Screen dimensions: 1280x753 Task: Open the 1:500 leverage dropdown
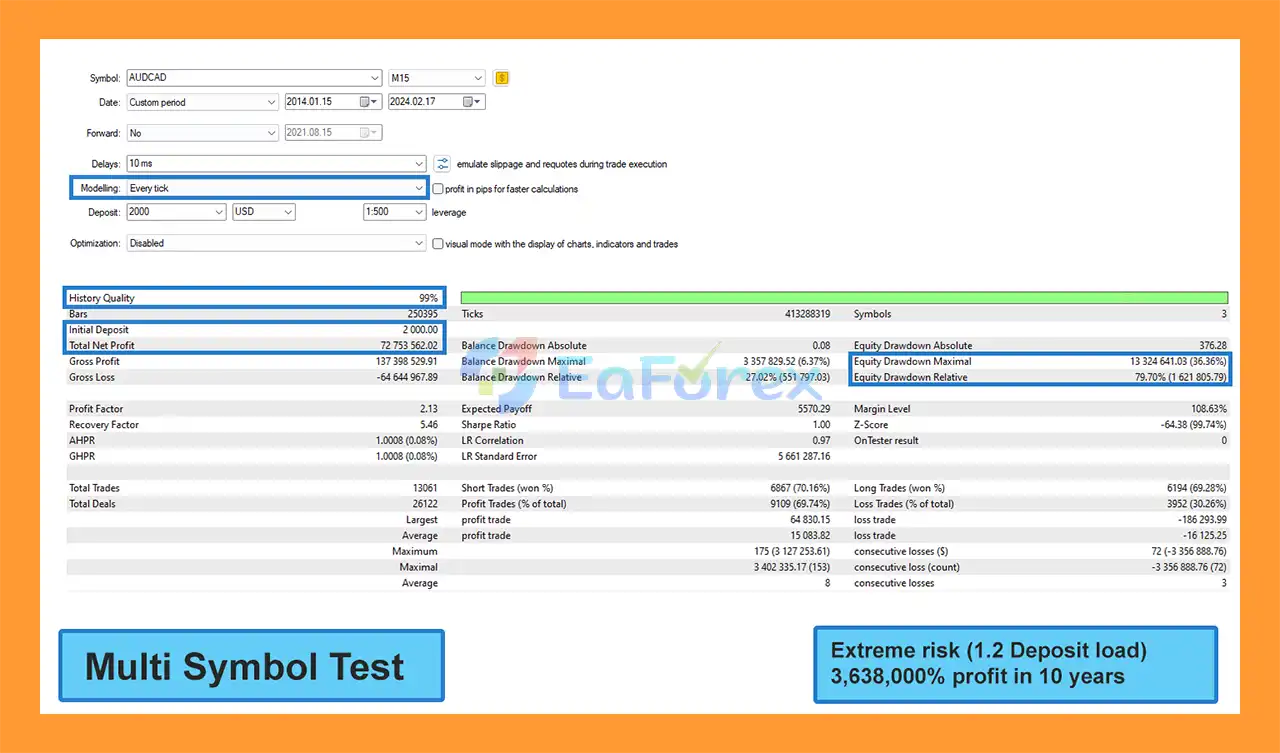coord(419,212)
